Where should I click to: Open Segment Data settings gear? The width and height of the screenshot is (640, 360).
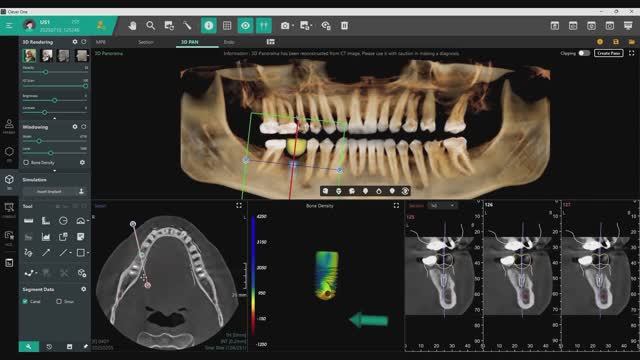pyautogui.click(x=84, y=289)
